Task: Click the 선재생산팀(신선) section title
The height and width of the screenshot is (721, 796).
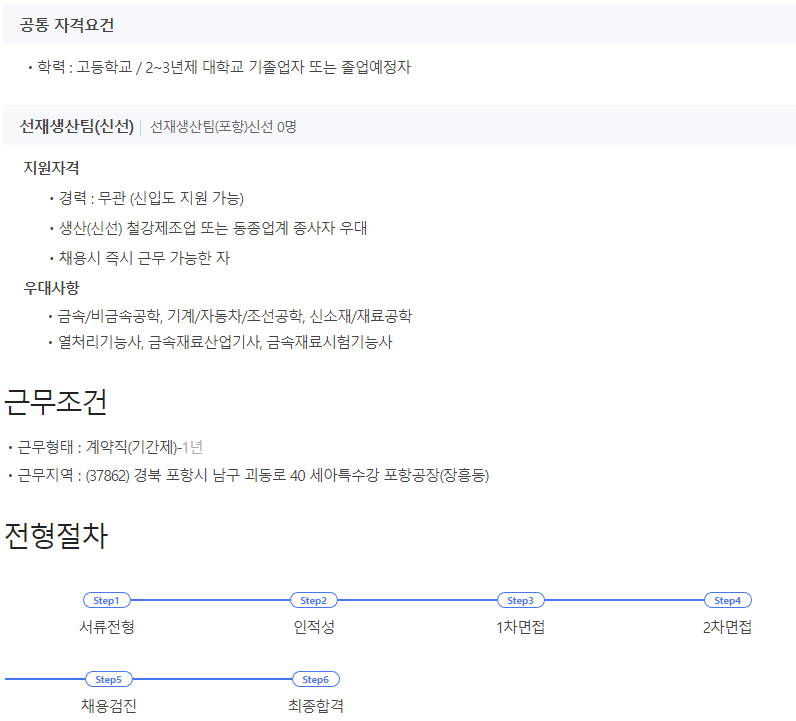Action: 77,126
